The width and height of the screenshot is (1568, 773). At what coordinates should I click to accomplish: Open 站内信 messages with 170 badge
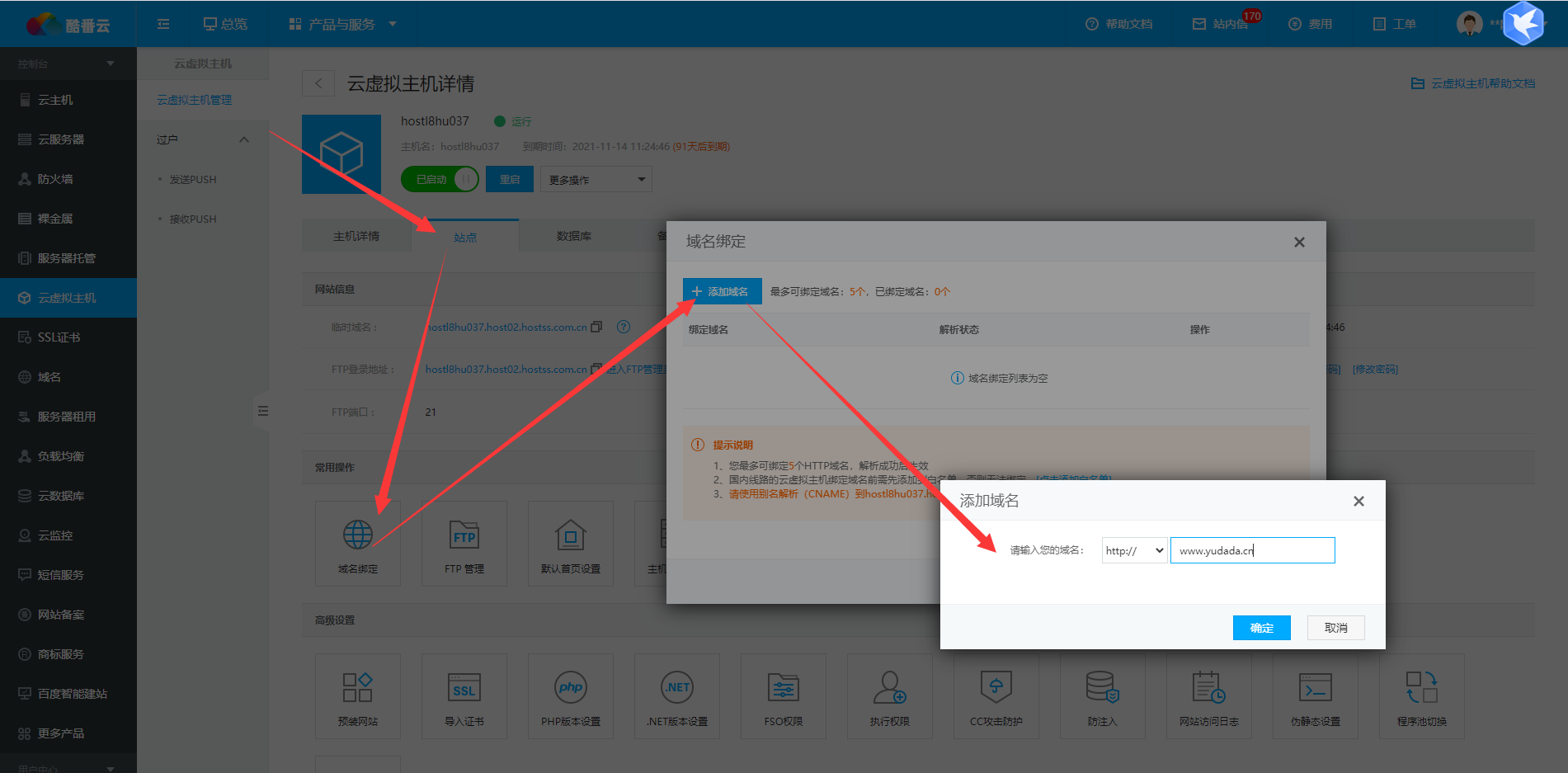coord(1227,23)
